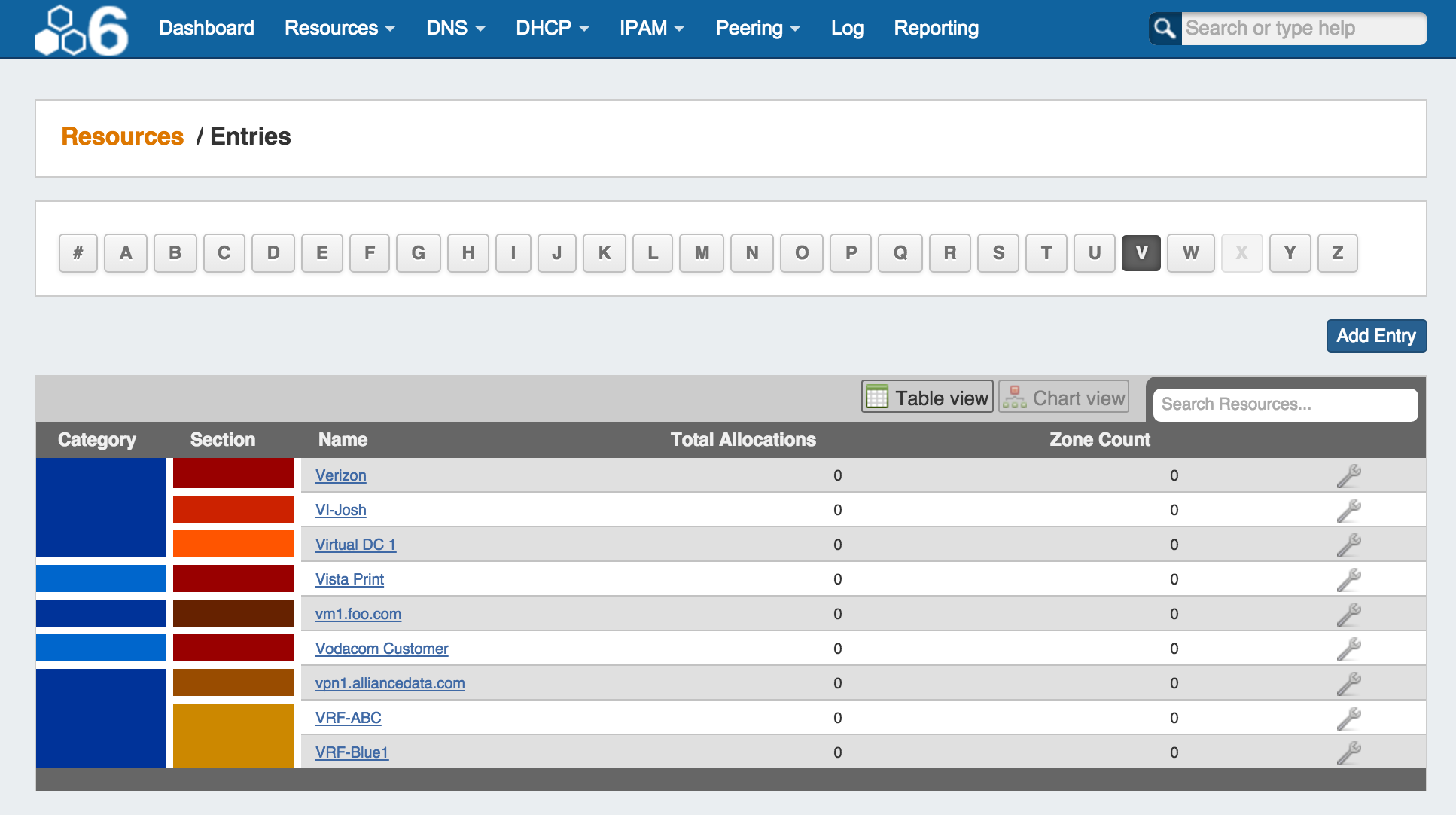The image size is (1456, 815).
Task: Click the 6connect logo icon
Action: 81,30
